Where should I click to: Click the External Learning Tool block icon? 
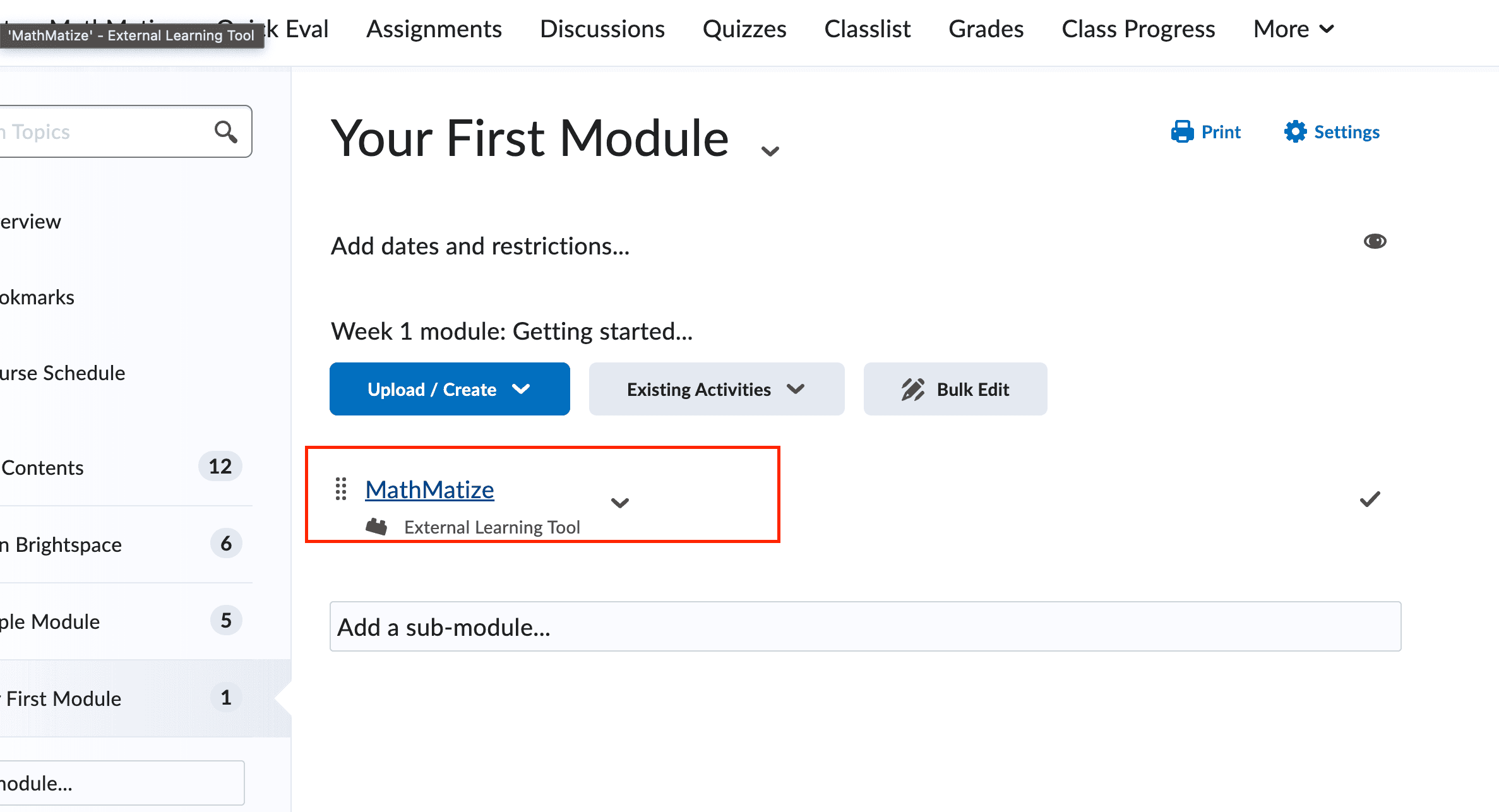coord(377,527)
